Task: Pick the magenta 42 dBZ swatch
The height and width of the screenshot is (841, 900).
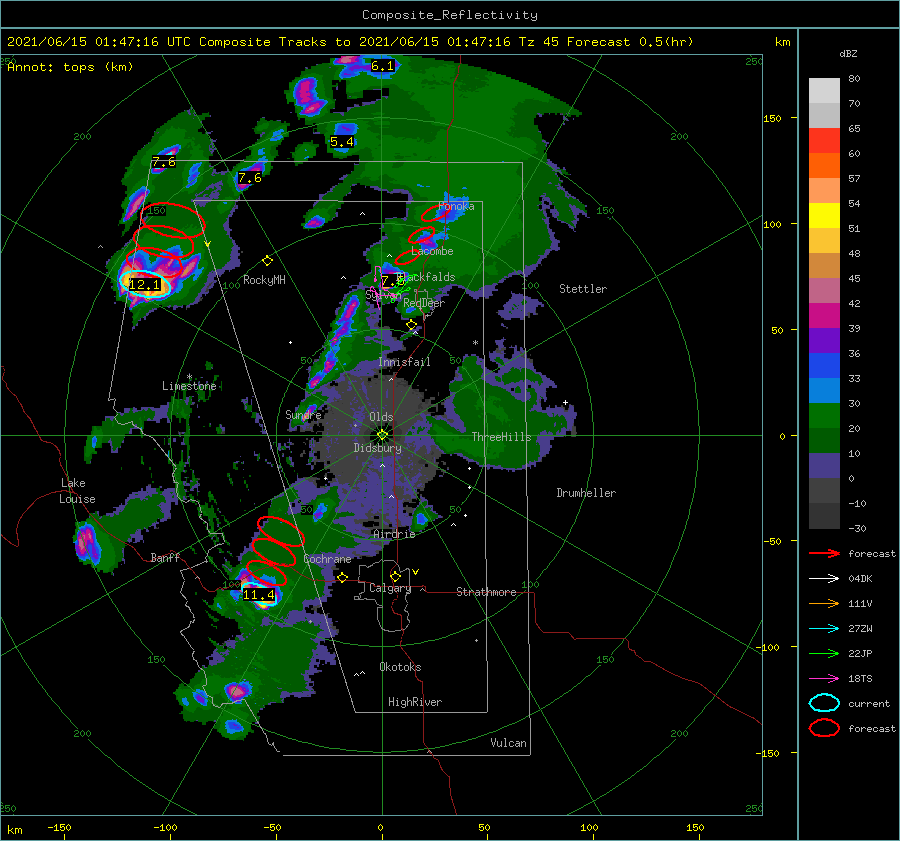Action: 824,315
